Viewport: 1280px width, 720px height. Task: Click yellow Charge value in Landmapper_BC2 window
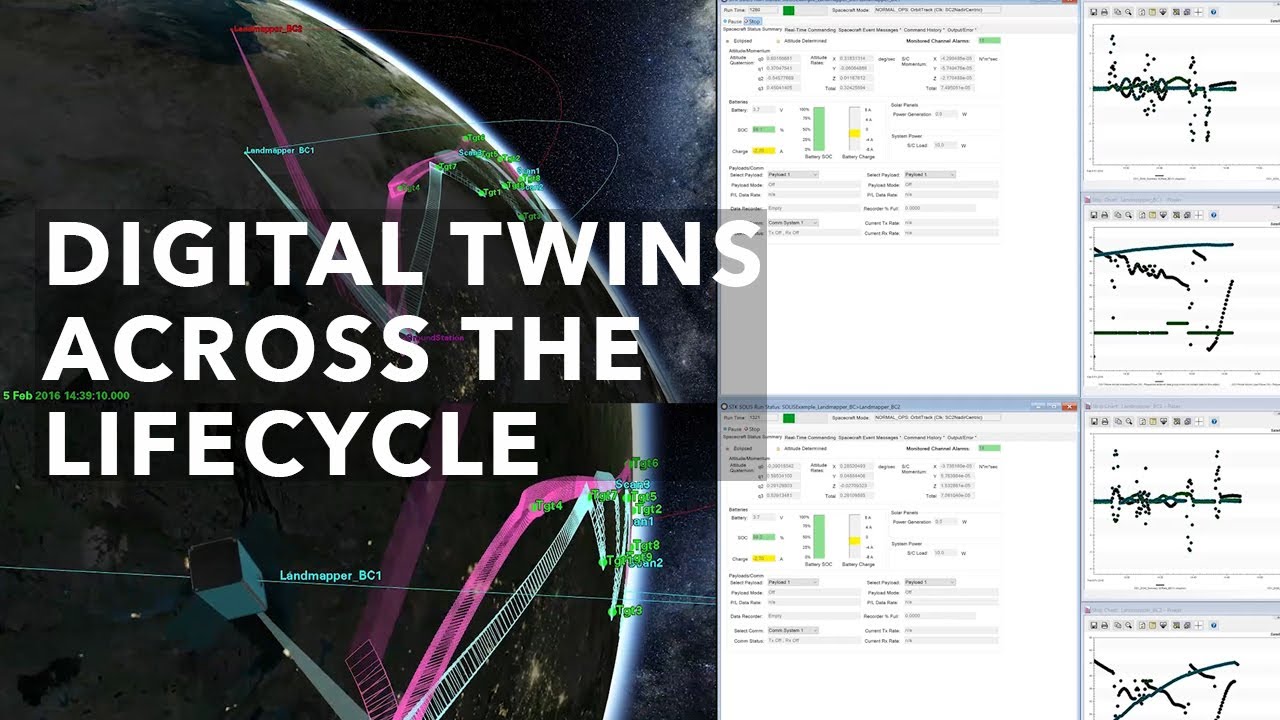[764, 558]
